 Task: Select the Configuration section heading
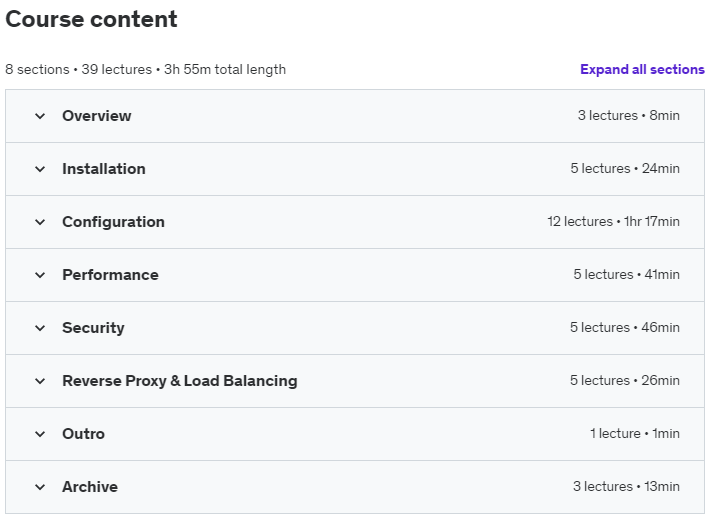113,222
